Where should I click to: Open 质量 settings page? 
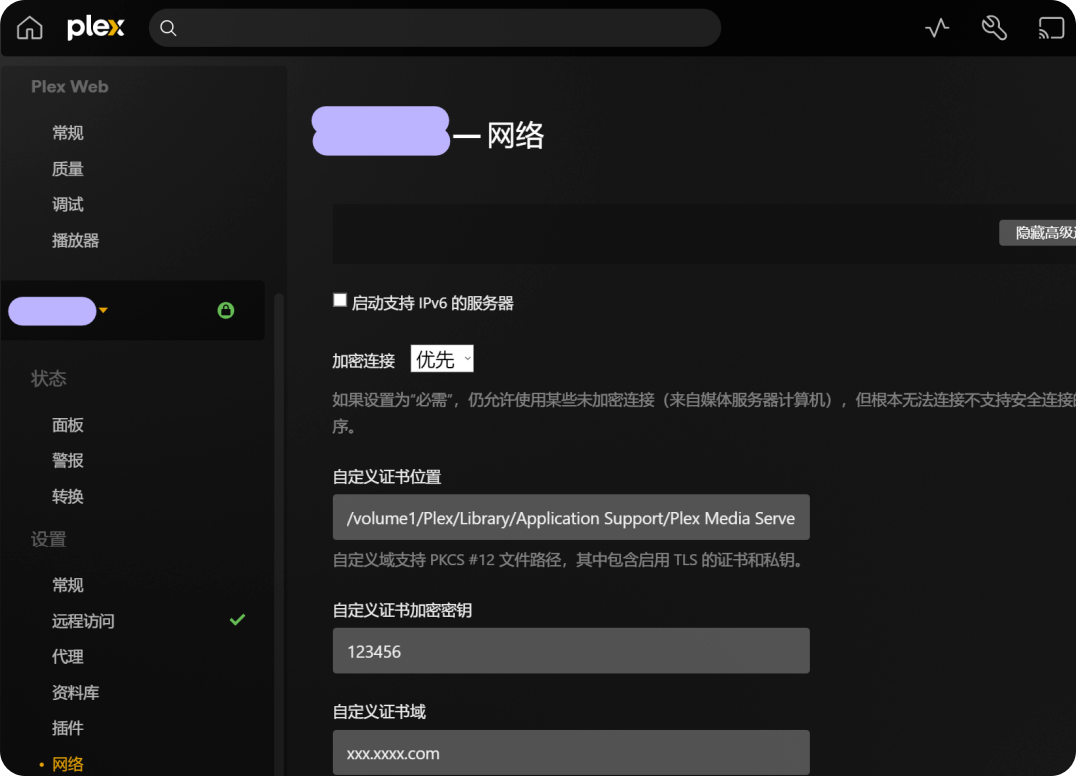tap(67, 169)
